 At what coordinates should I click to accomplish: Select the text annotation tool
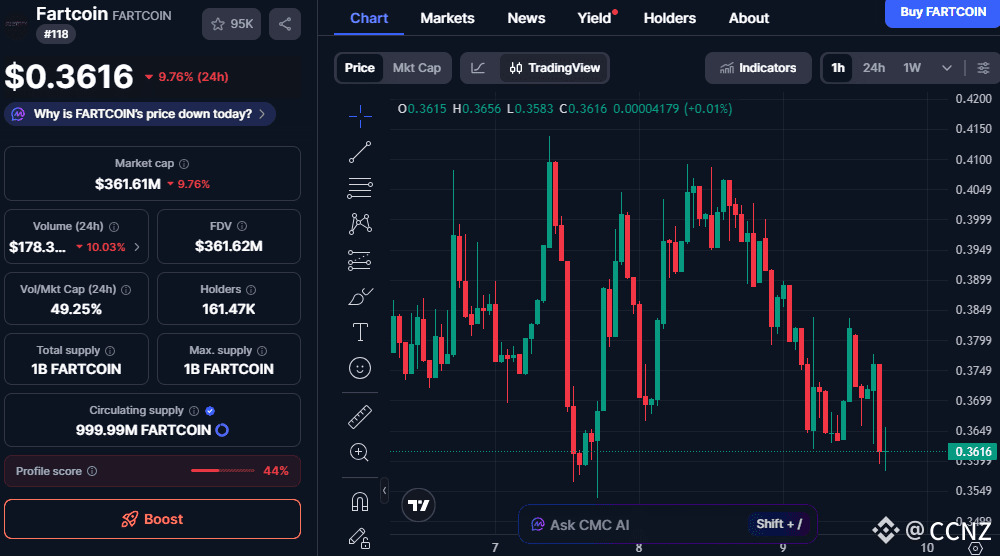(360, 332)
